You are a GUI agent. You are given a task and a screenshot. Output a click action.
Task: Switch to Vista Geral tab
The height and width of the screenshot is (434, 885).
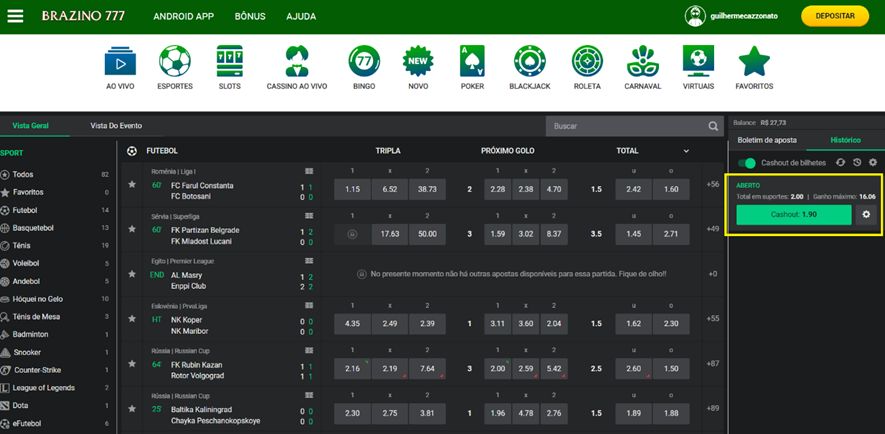pyautogui.click(x=30, y=126)
